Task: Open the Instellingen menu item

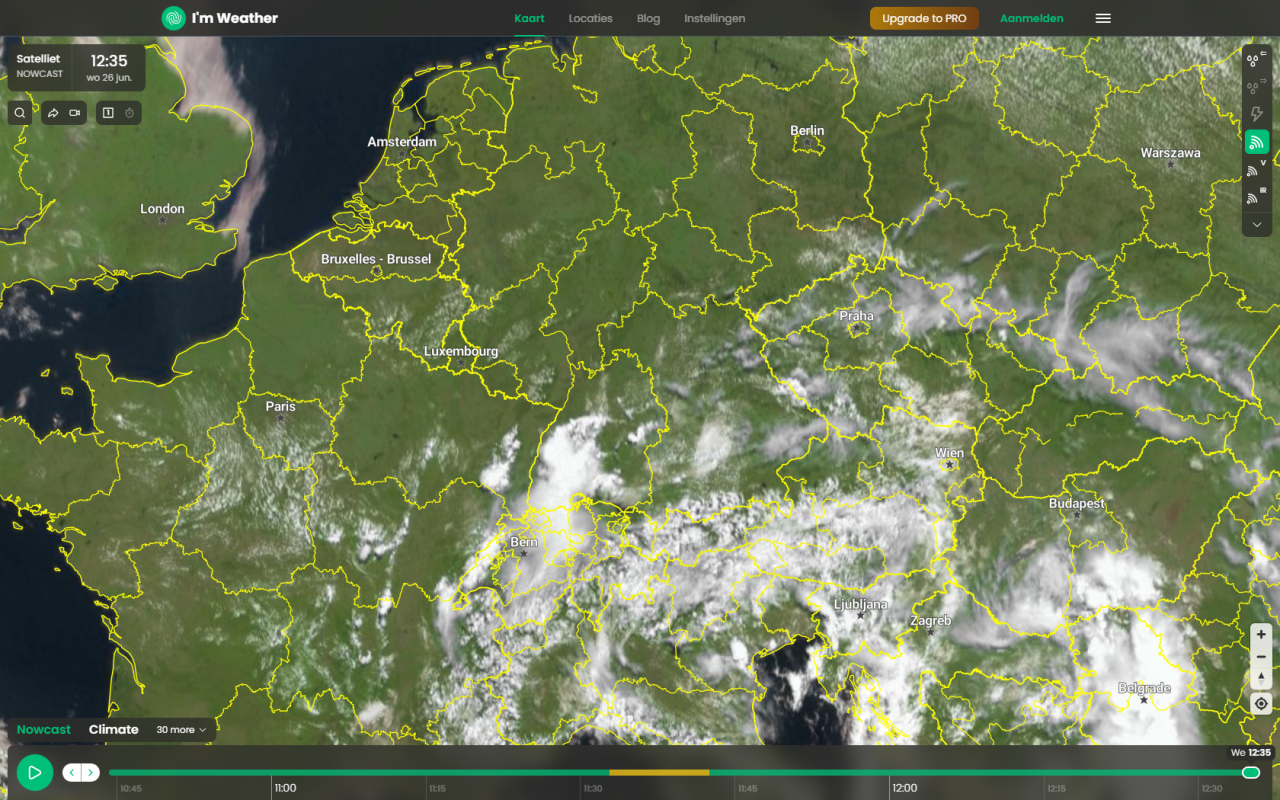Action: (x=714, y=18)
